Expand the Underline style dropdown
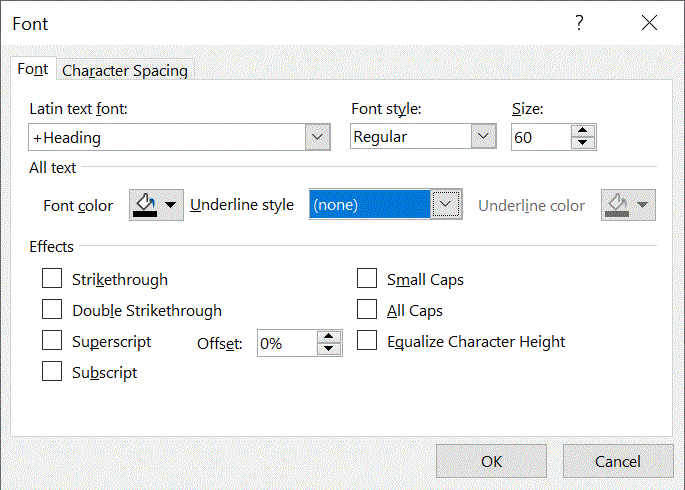The width and height of the screenshot is (685, 490). pos(447,205)
